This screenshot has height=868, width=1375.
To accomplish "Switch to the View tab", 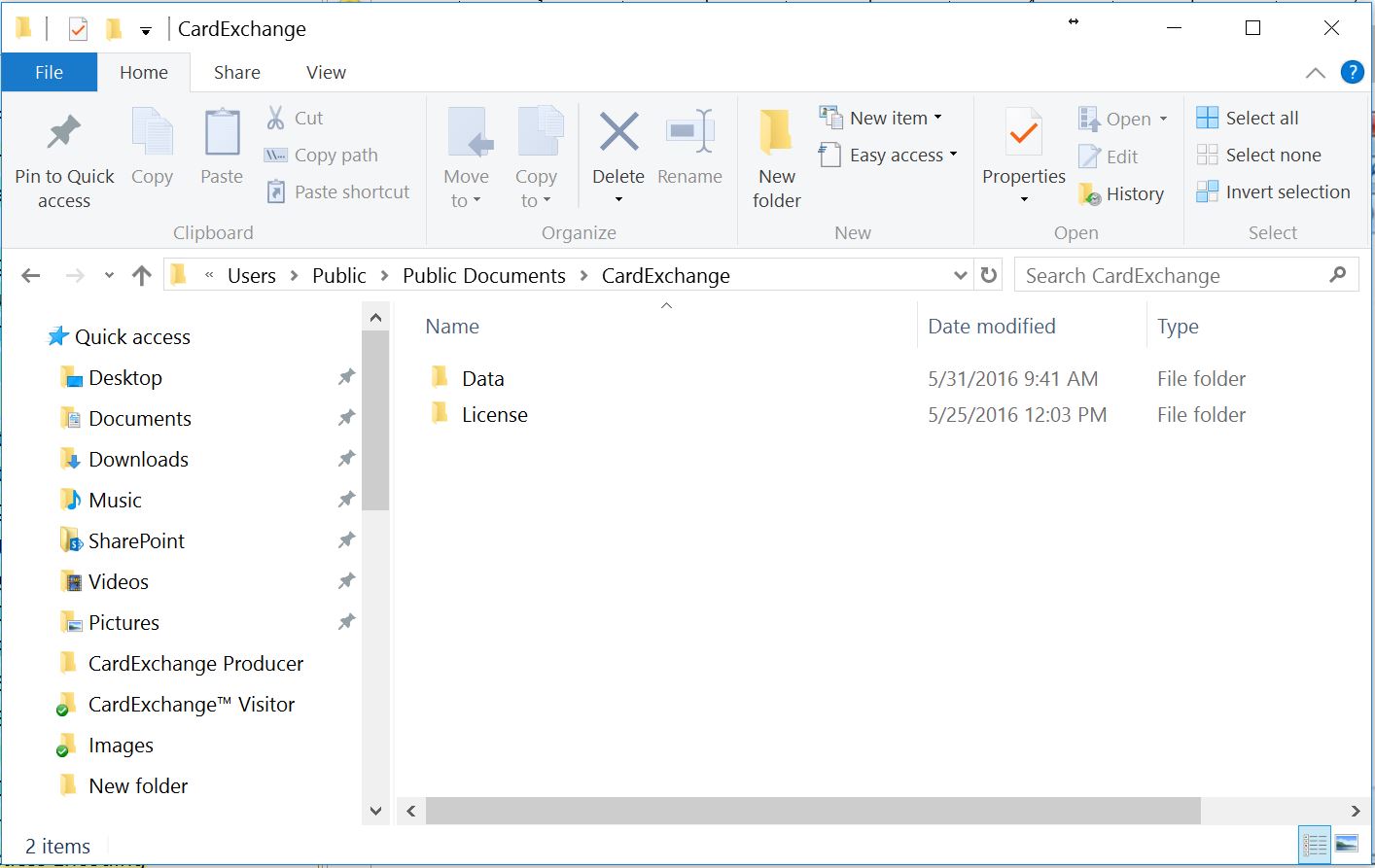I will [326, 72].
